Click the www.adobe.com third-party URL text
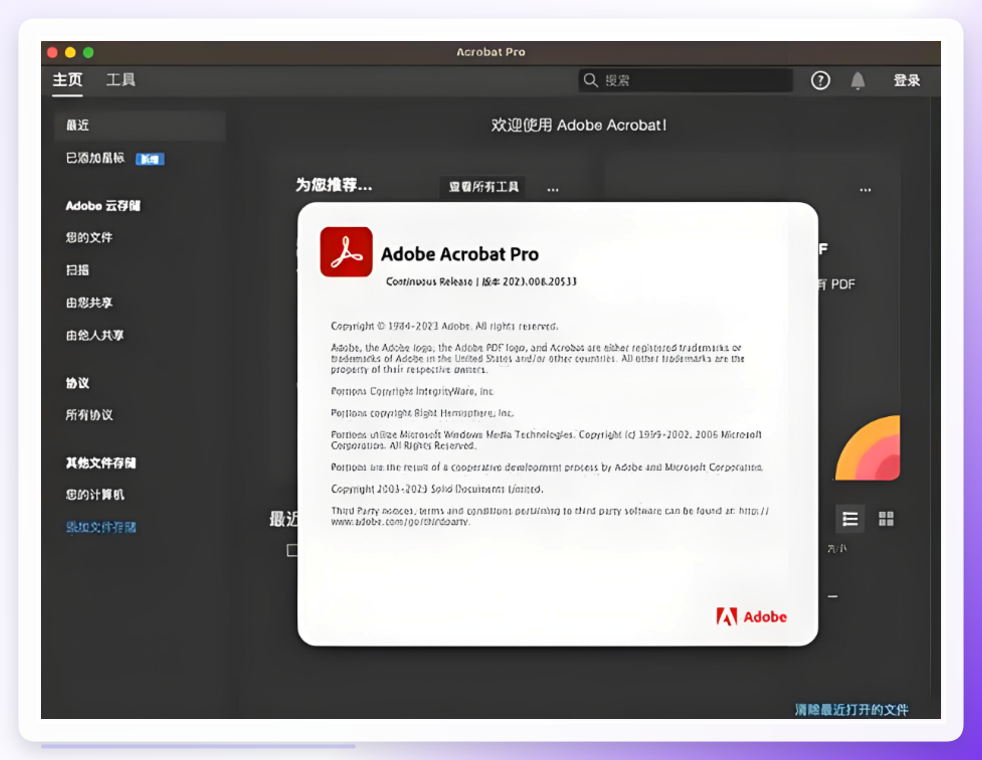982x760 pixels. [x=400, y=521]
